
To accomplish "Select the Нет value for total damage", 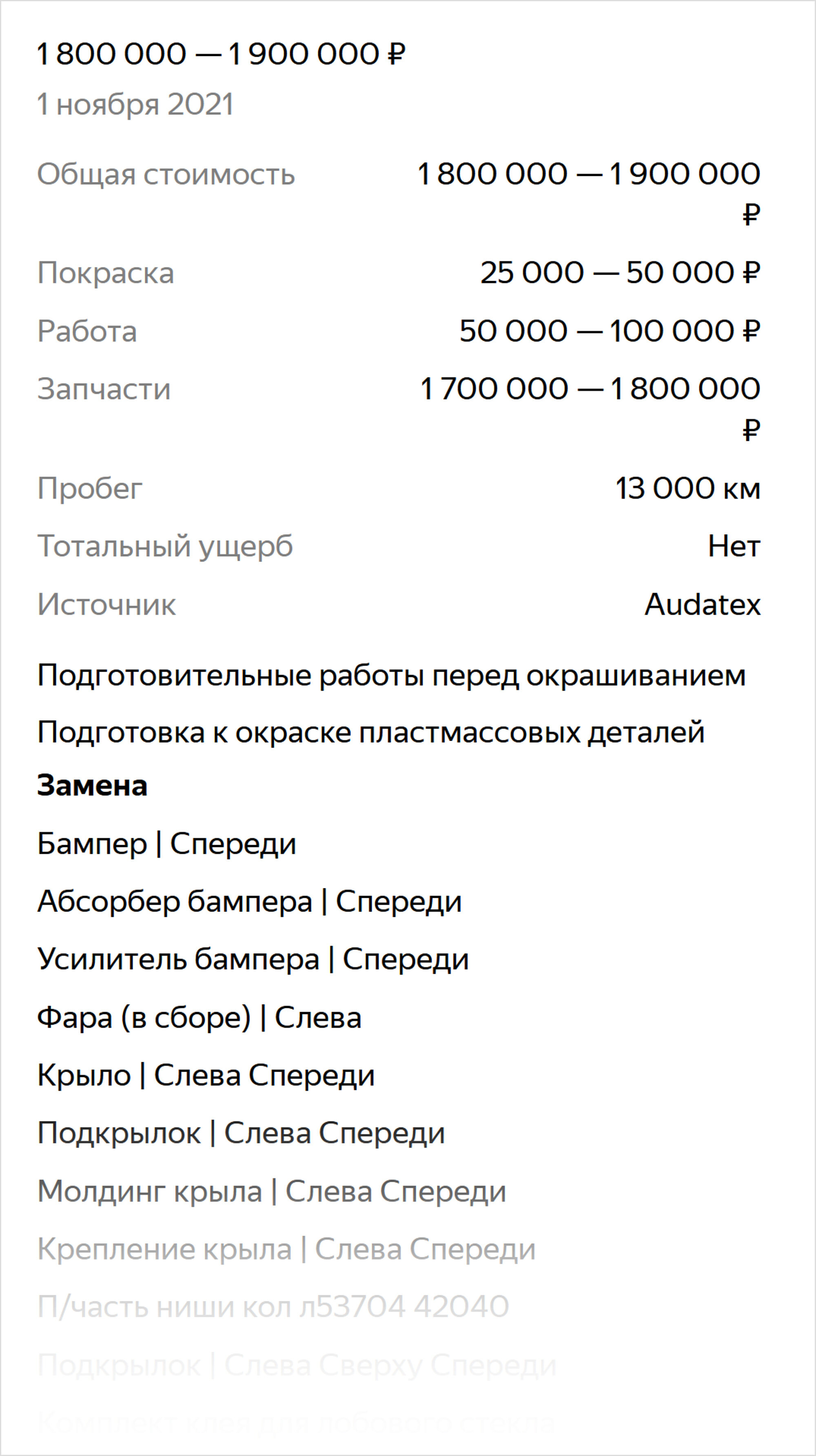I will tap(734, 546).
